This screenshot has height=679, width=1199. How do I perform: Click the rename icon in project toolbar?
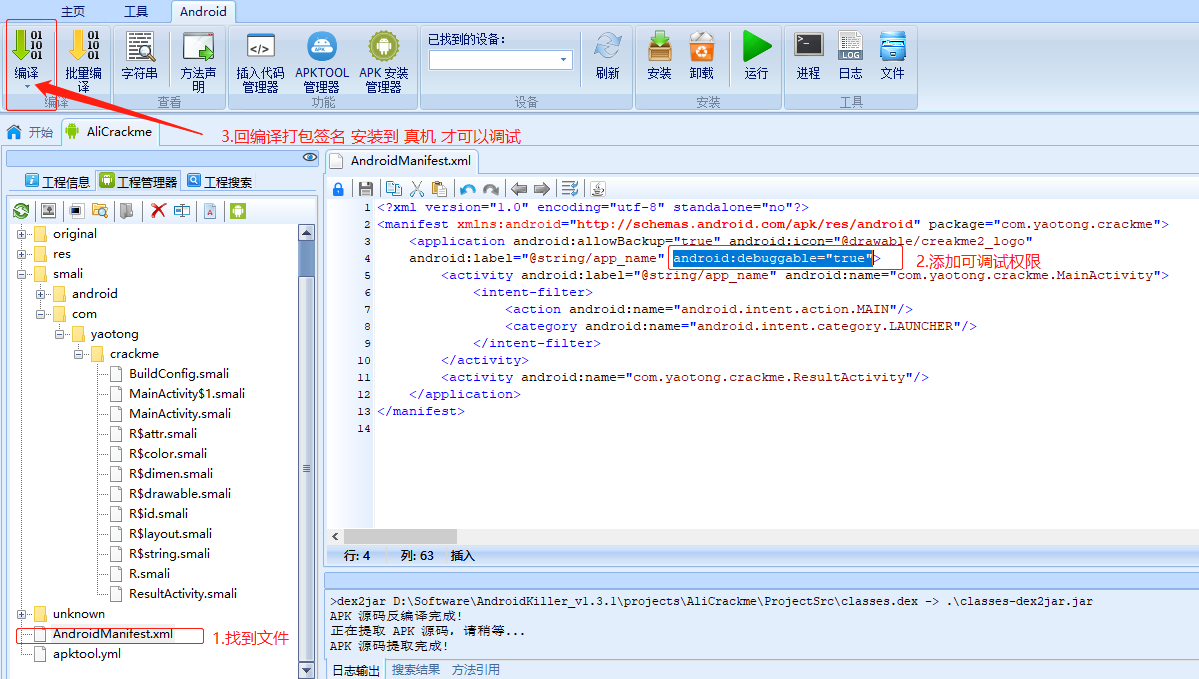tap(182, 211)
